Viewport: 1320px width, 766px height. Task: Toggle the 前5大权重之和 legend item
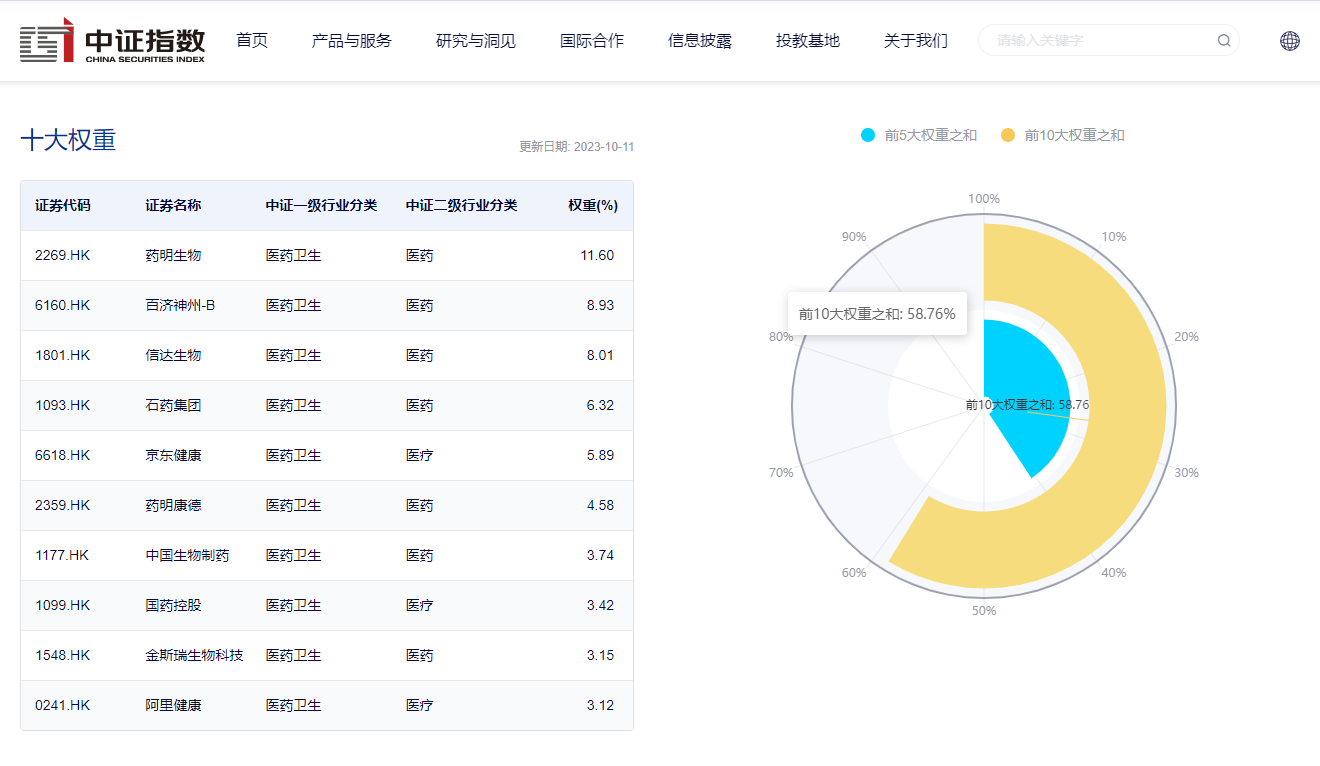919,135
